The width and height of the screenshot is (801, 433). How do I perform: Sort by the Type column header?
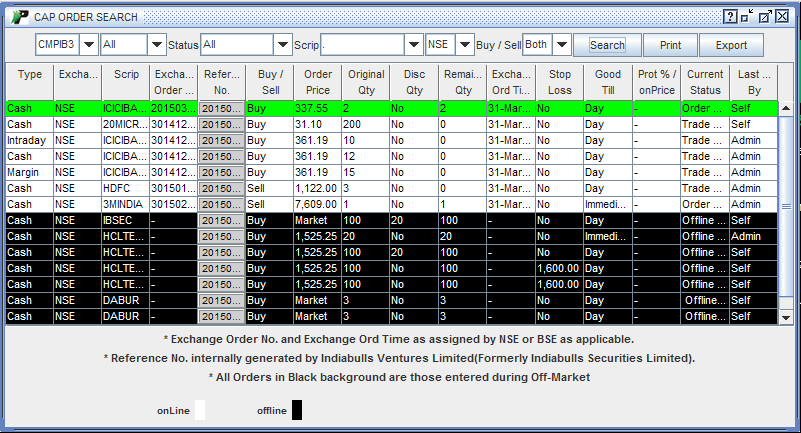coord(30,82)
